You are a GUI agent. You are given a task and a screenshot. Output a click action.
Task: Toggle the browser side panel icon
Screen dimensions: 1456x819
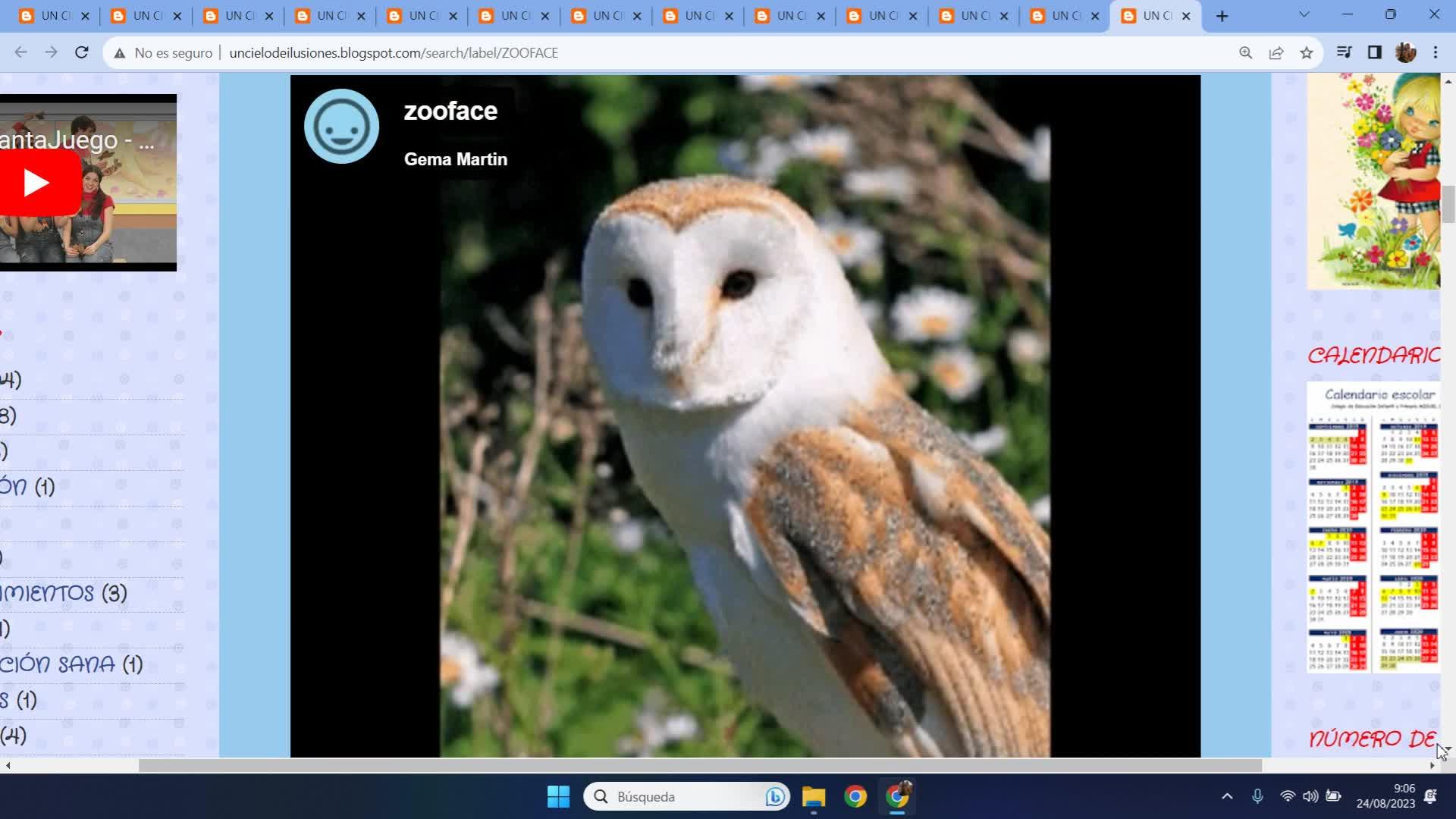pos(1374,52)
